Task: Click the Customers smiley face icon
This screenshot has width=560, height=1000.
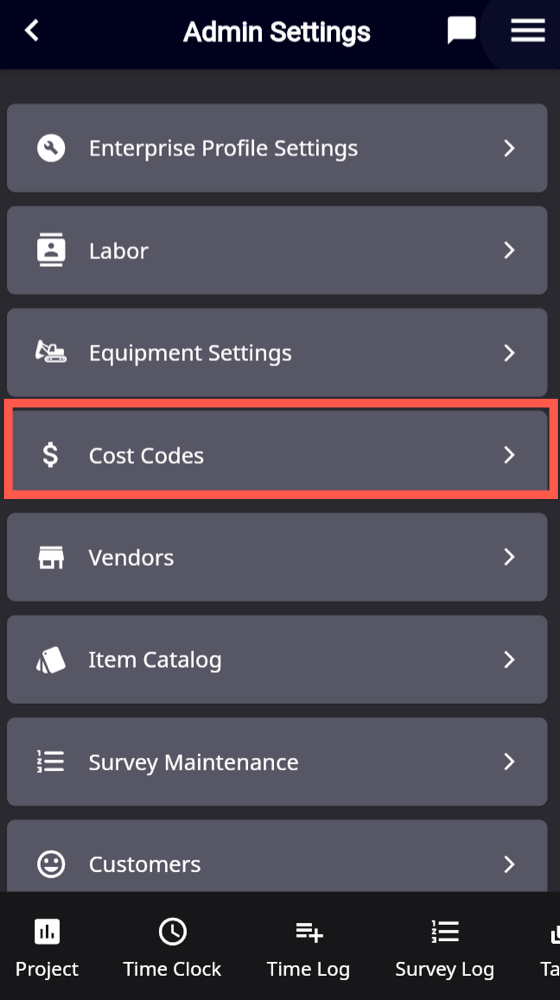Action: click(51, 864)
